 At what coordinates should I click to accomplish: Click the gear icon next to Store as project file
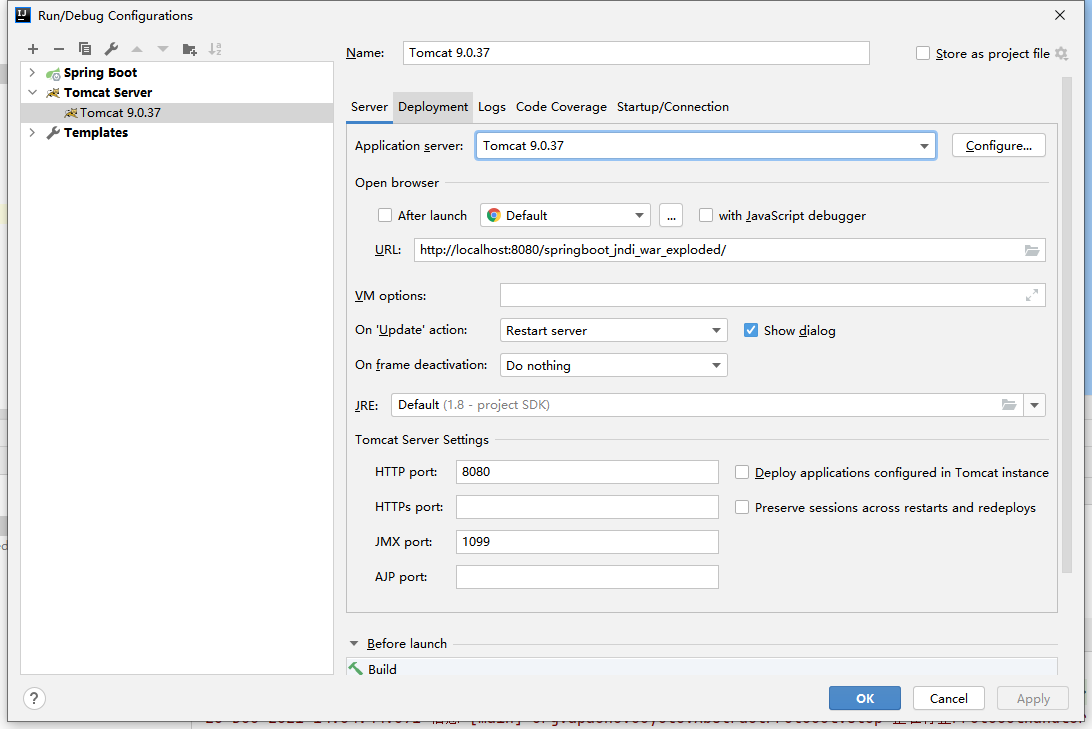click(x=1061, y=54)
